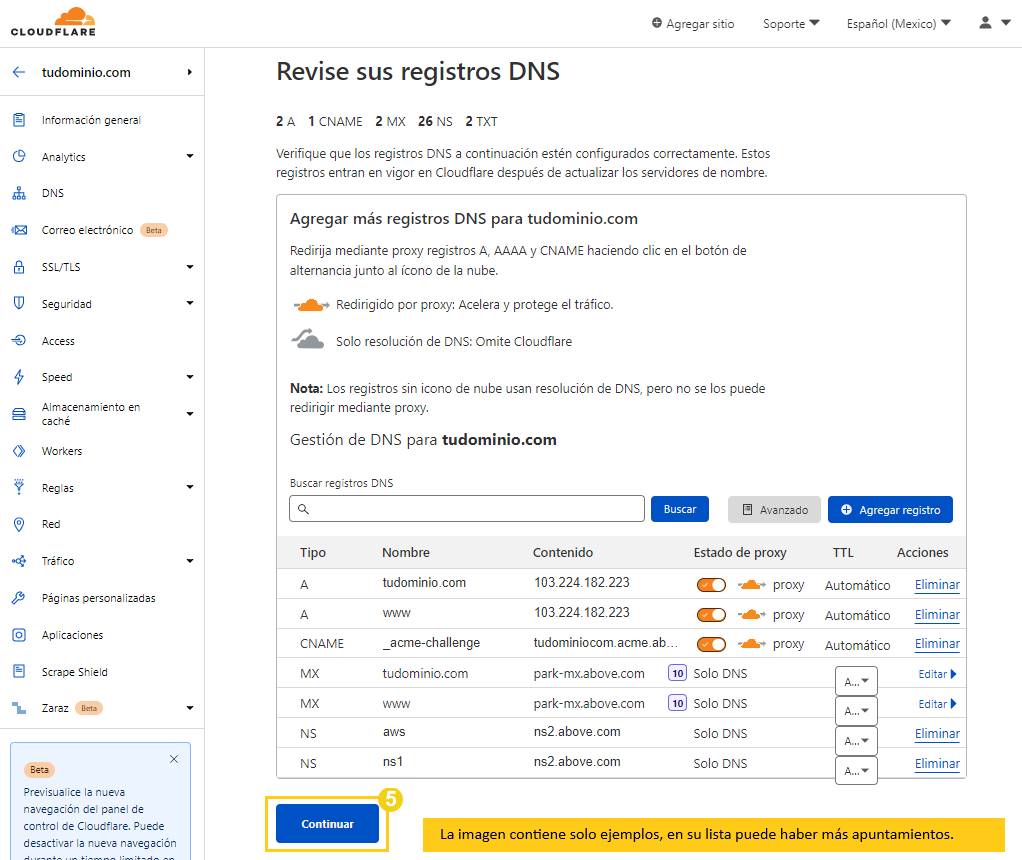Click the Correo electrónico envelope icon

coord(20,230)
